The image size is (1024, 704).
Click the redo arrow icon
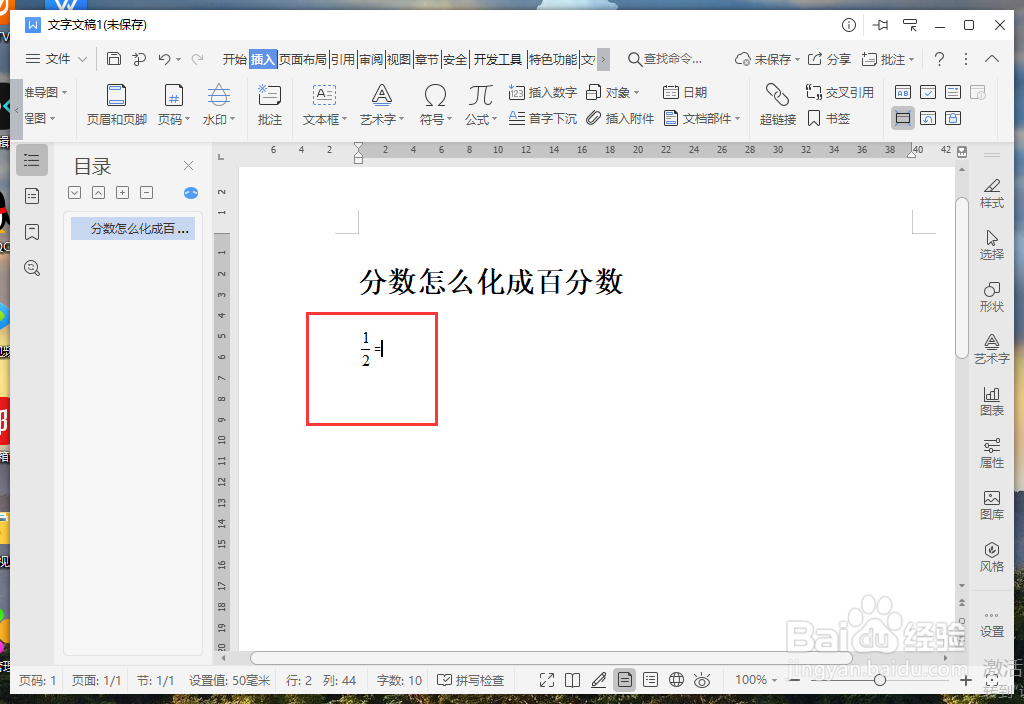(x=197, y=59)
